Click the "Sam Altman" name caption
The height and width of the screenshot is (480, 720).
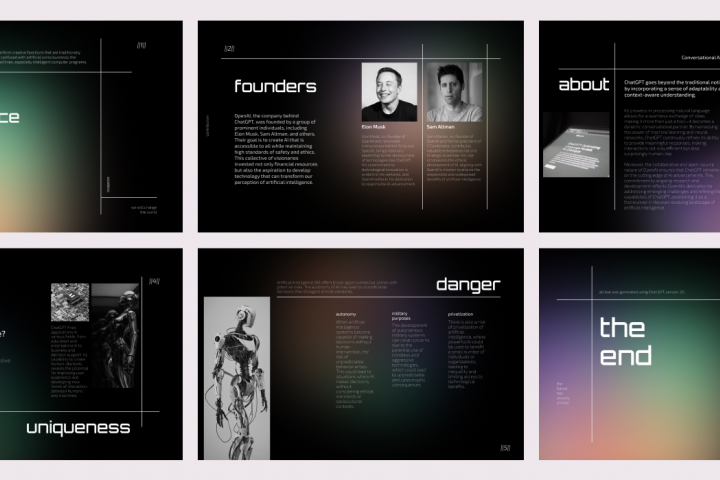click(x=441, y=127)
